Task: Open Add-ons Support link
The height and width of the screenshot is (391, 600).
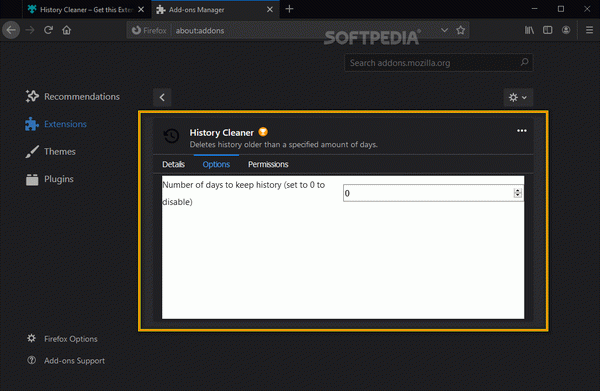Action: (66, 360)
